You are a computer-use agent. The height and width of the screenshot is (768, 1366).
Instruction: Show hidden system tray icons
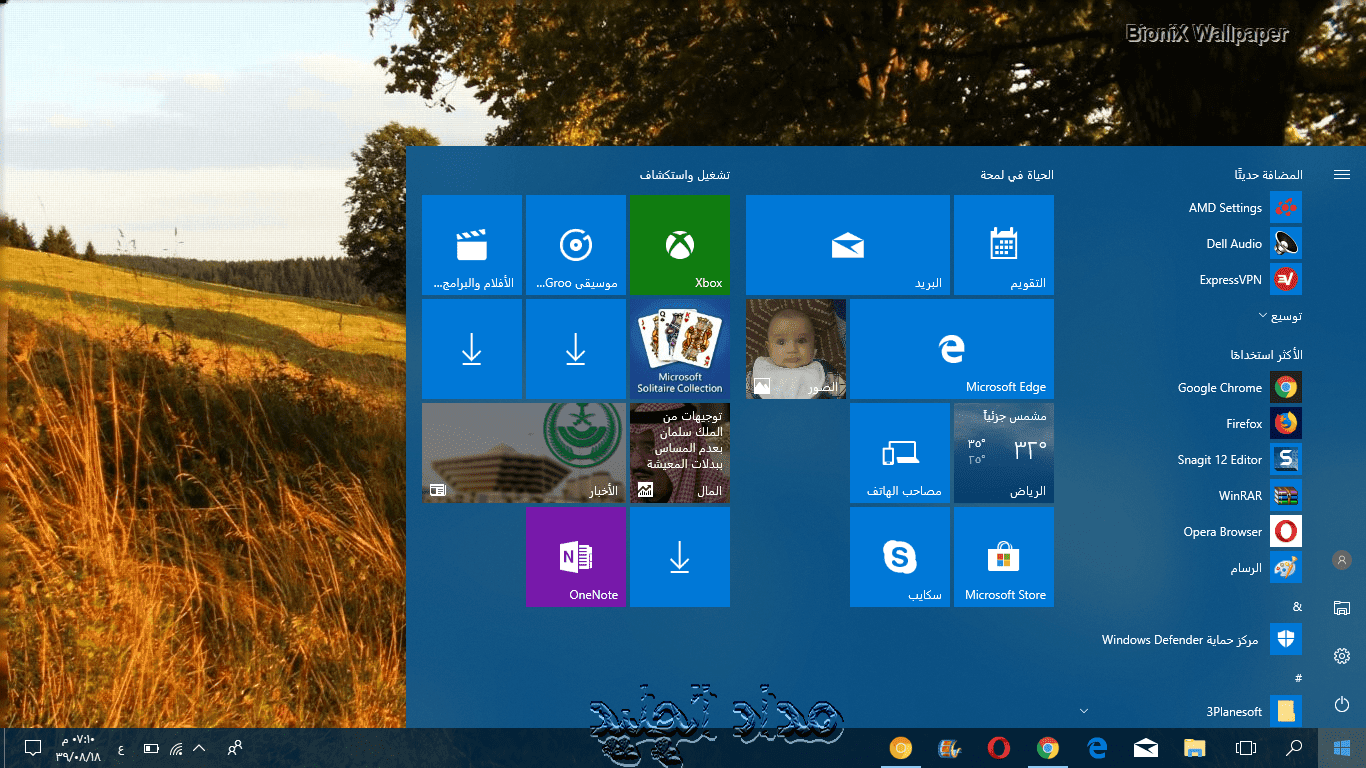(199, 748)
